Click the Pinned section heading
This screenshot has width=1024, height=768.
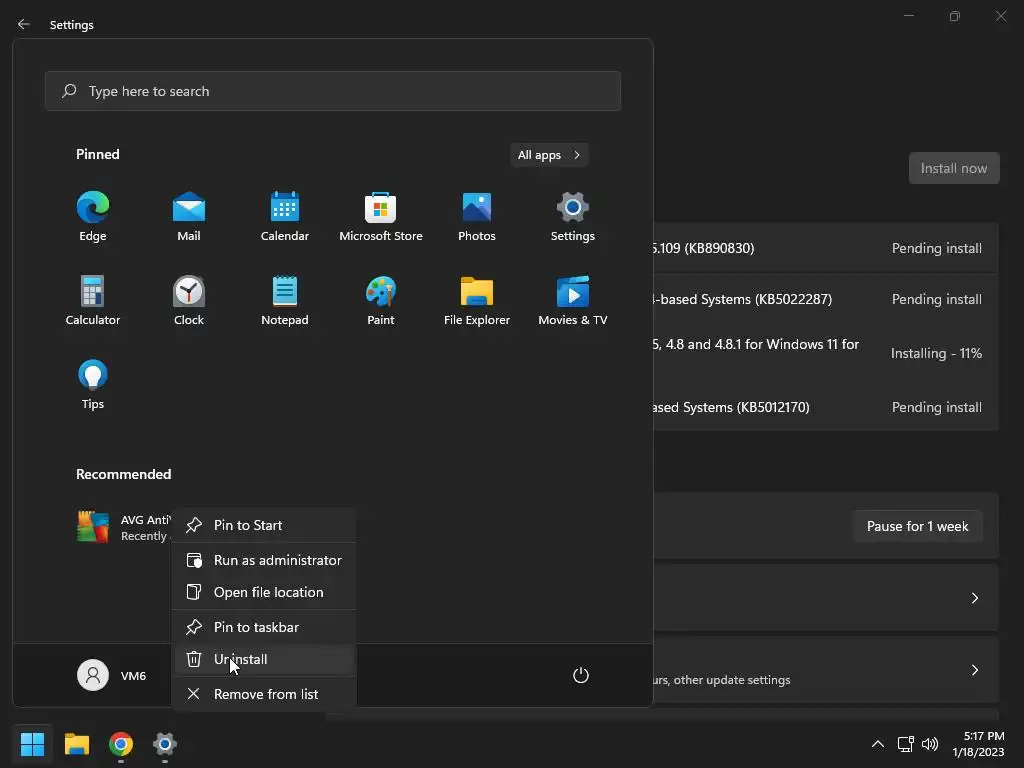click(97, 154)
